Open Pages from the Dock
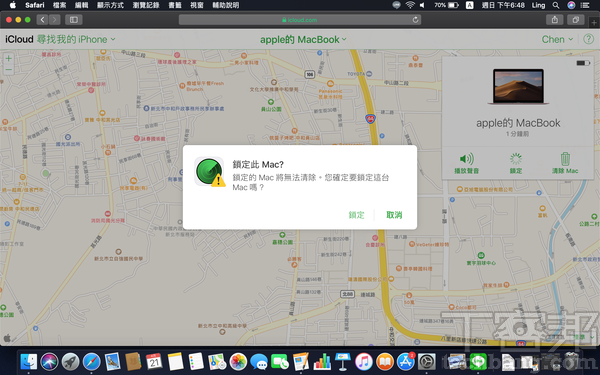 tap(301, 361)
